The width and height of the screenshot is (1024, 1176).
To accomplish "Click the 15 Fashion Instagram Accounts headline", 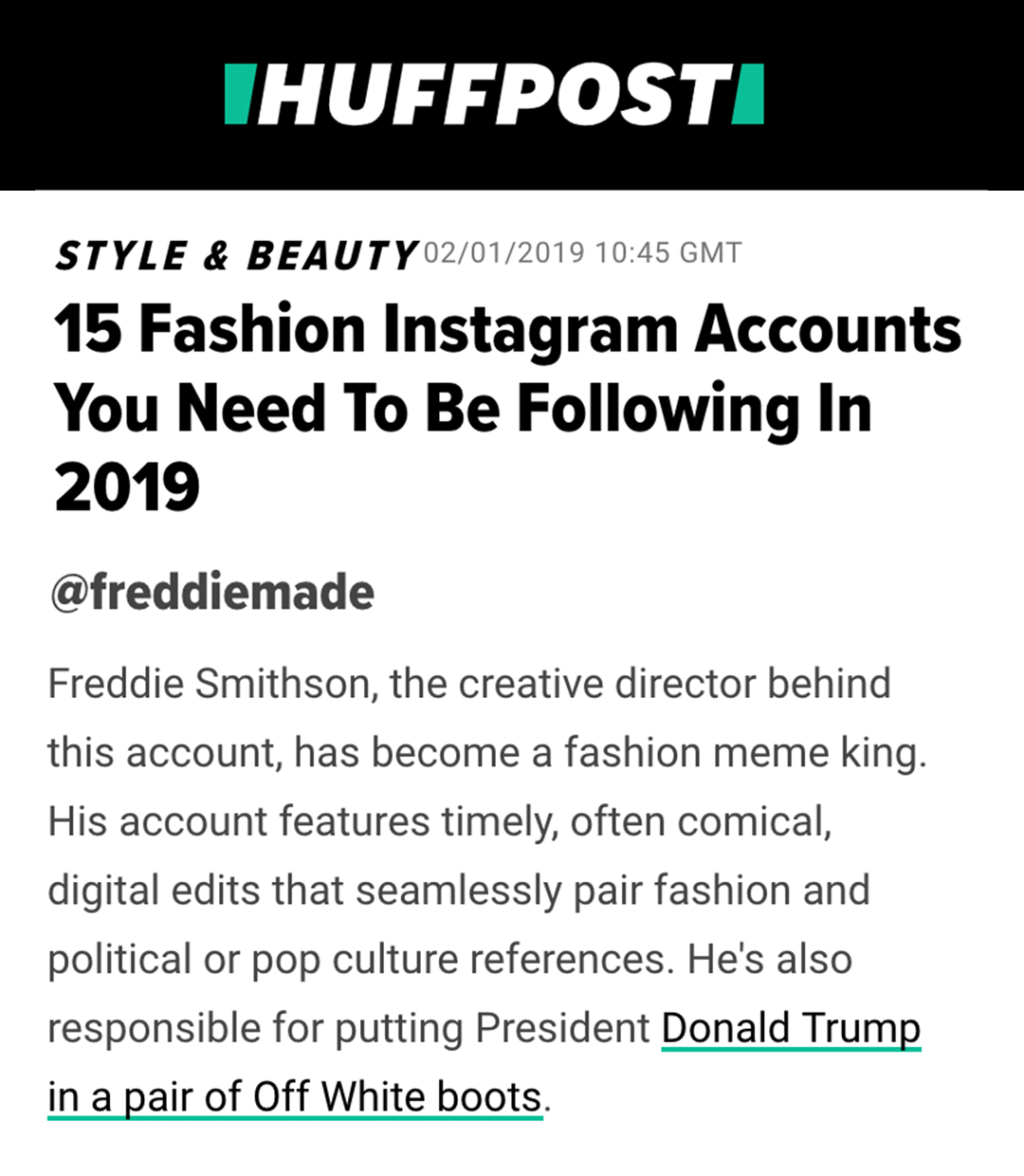I will pos(507,330).
